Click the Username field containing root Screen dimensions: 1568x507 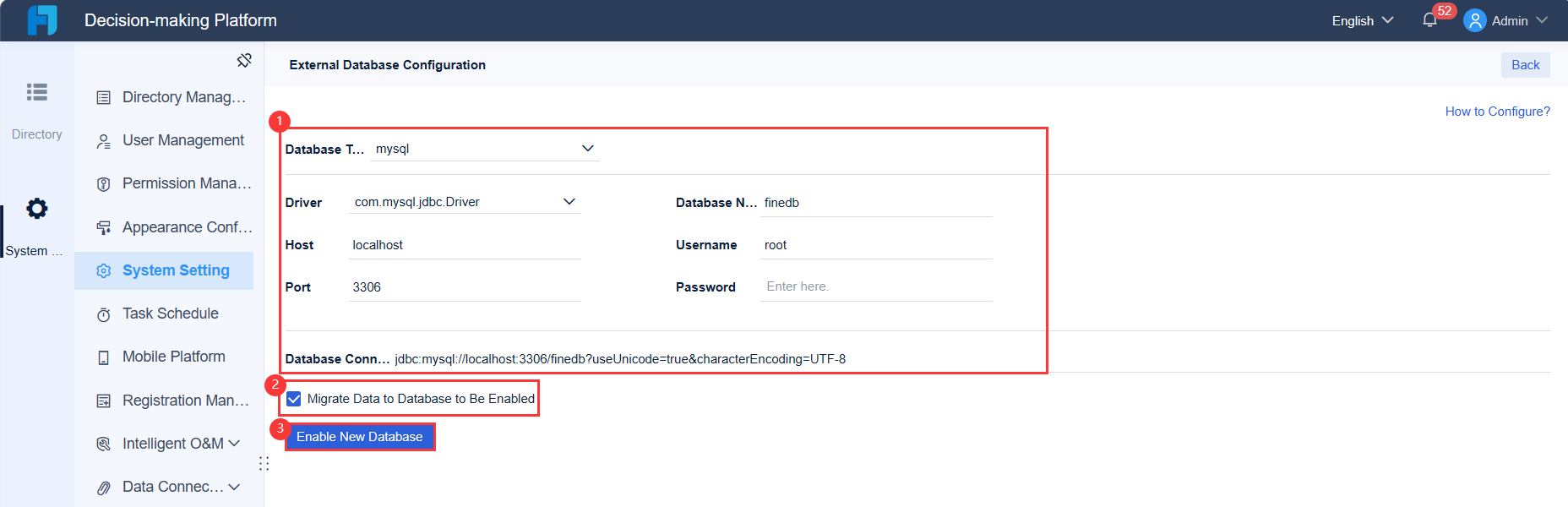click(876, 245)
